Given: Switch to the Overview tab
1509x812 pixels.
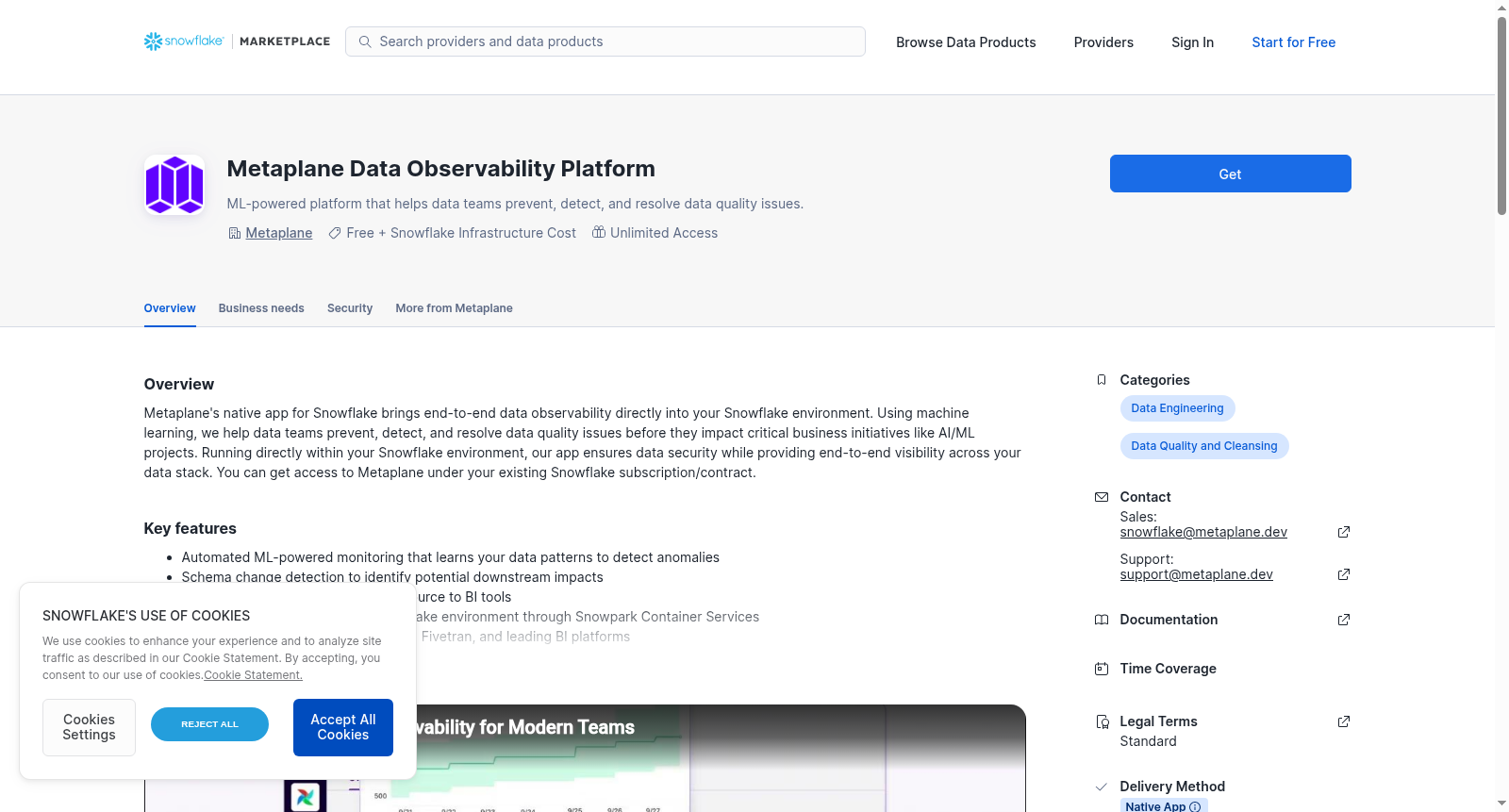Looking at the screenshot, I should [x=170, y=308].
